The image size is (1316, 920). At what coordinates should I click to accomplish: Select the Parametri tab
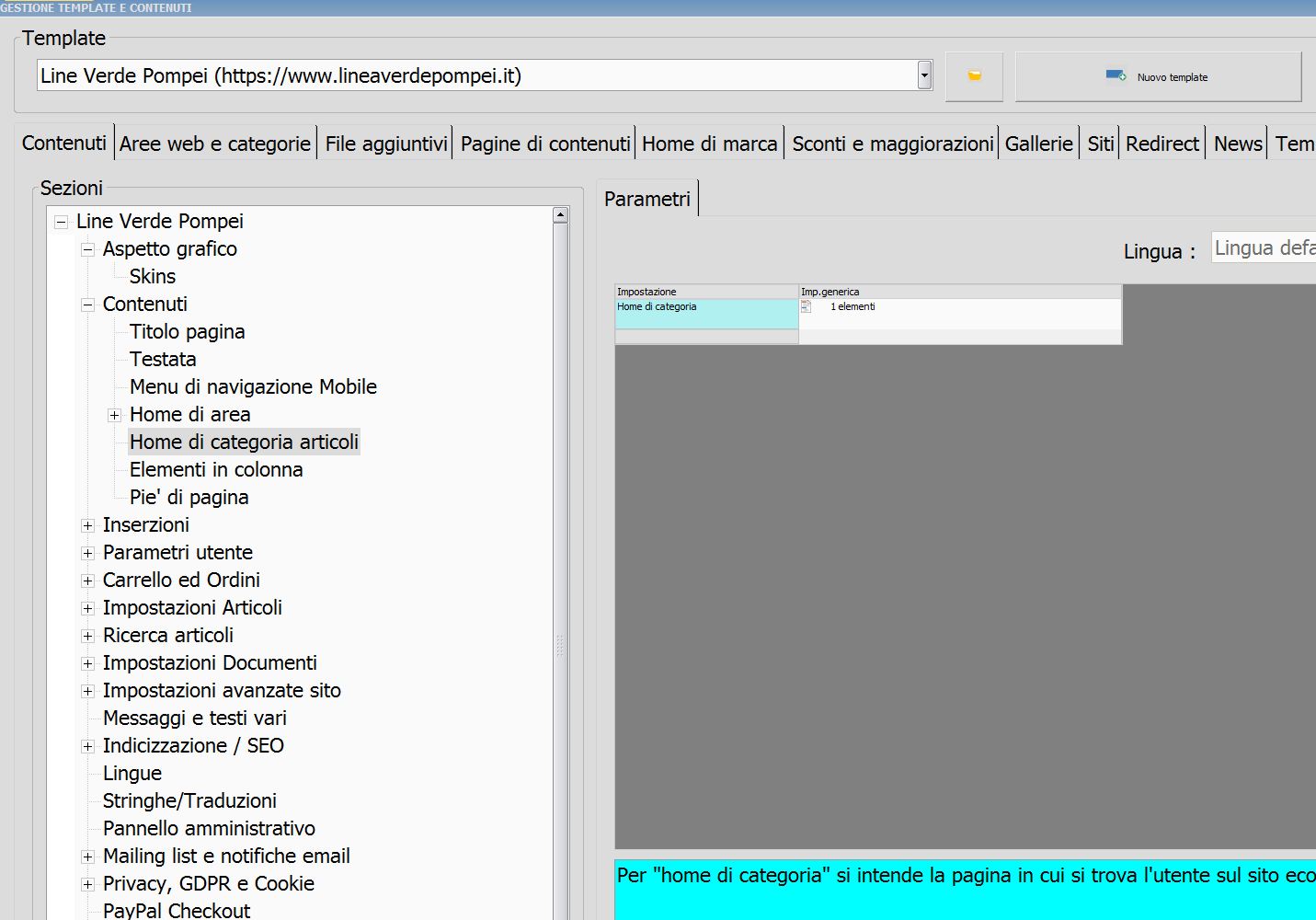click(647, 199)
